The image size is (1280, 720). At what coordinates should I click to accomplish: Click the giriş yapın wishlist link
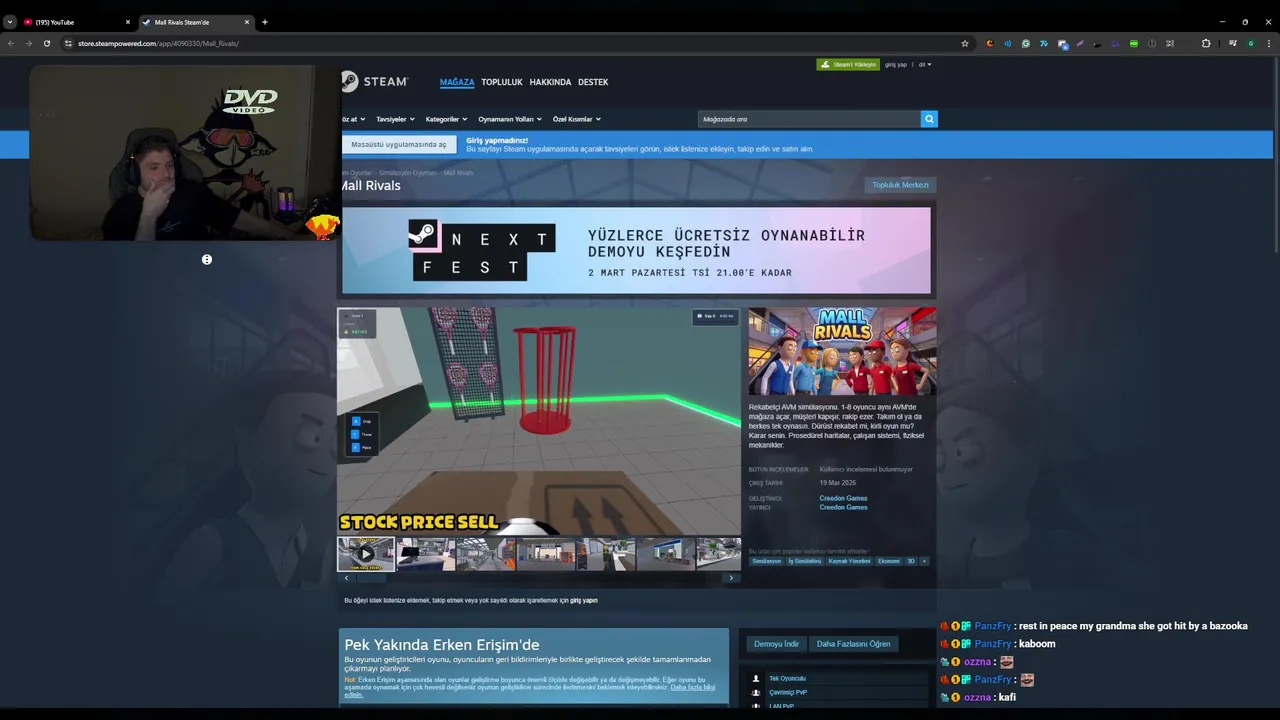584,600
